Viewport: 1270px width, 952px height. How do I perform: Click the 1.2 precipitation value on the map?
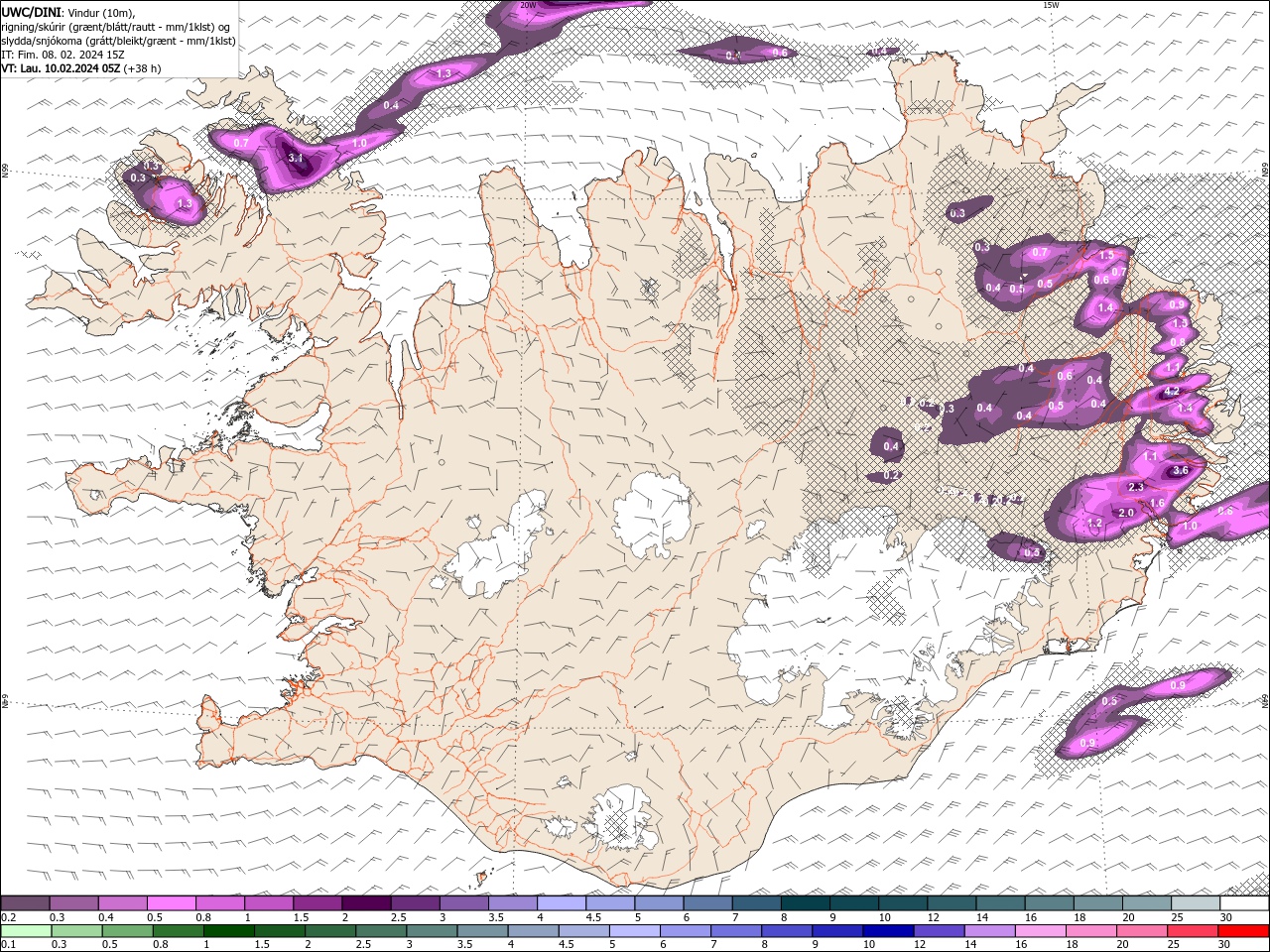tap(1094, 523)
